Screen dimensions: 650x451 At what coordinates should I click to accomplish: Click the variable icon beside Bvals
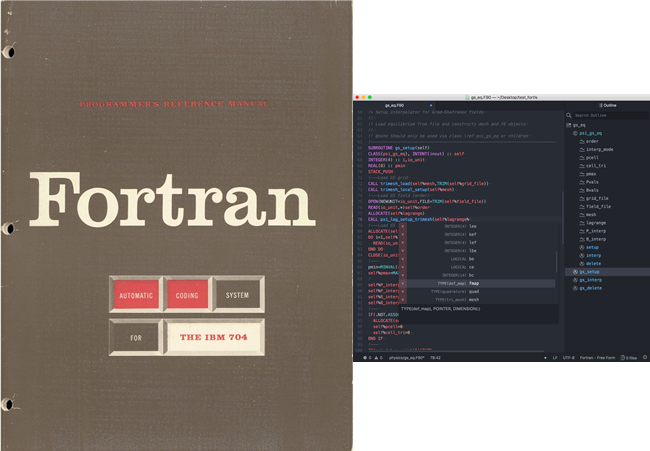pyautogui.click(x=582, y=190)
